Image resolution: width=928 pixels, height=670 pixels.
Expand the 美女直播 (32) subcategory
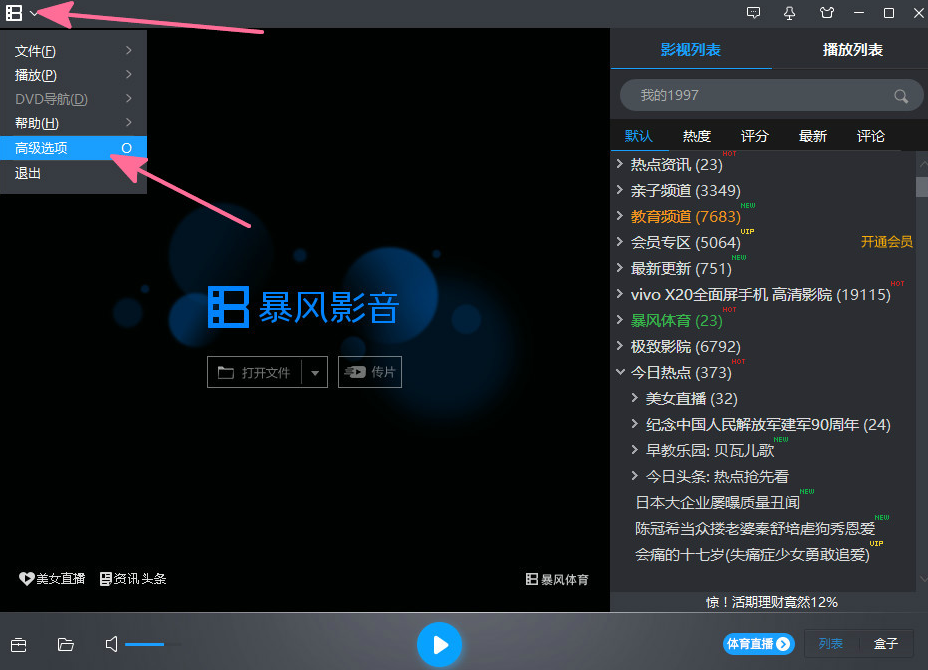(x=634, y=398)
